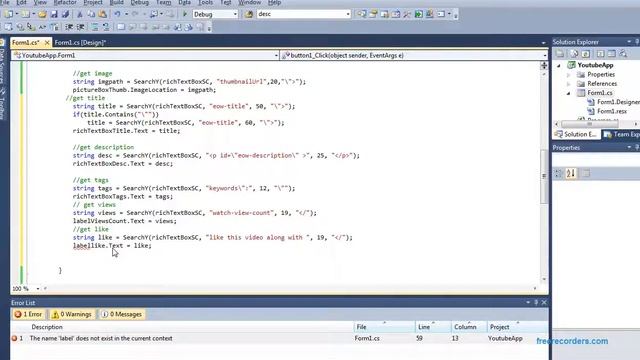640x360 pixels.
Task: Click the Find in Files icon beside desc box
Action: coord(249,14)
